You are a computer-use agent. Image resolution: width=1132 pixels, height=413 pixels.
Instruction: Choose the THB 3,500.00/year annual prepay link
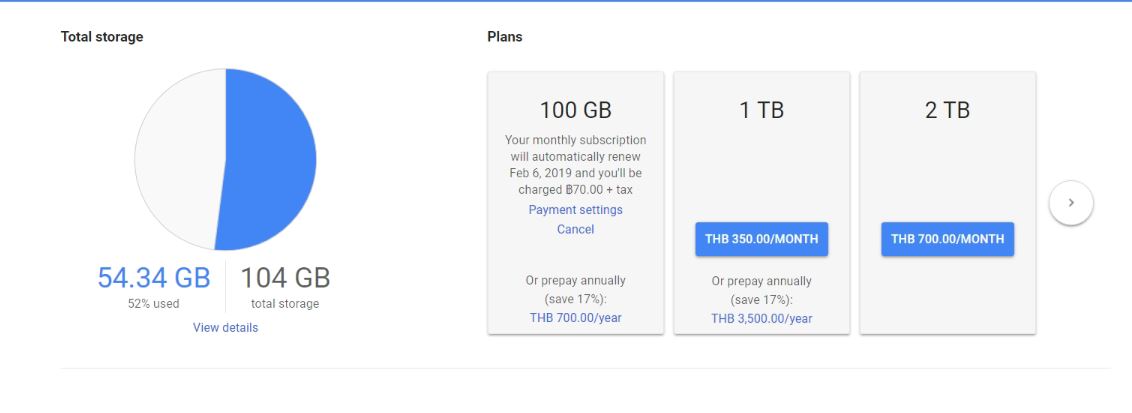761,319
